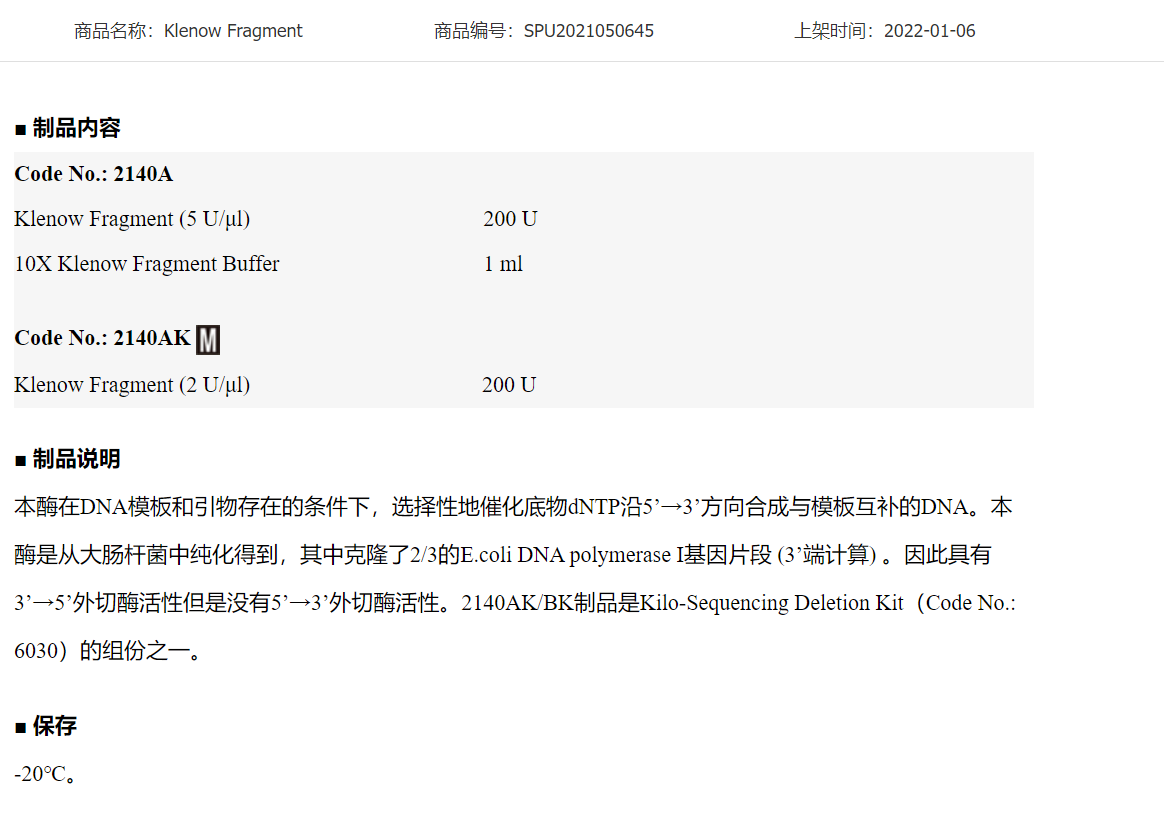The height and width of the screenshot is (820, 1164).
Task: Click the 10X Klenow Fragment Buffer entry
Action: (x=147, y=264)
